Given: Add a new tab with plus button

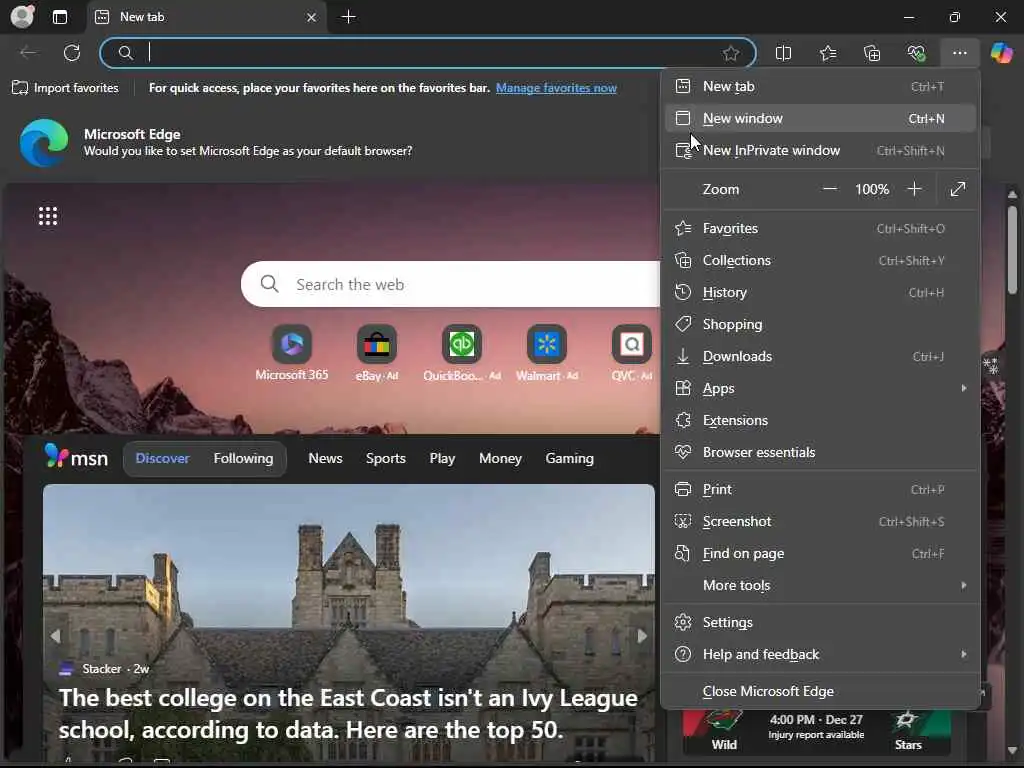Looking at the screenshot, I should [x=349, y=17].
